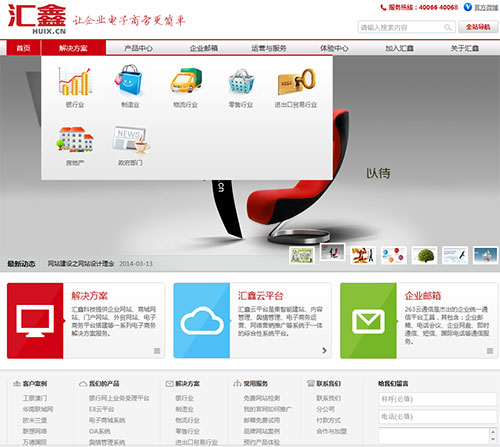Open the 关于汇鑫 navigation tab
The width and height of the screenshot is (500, 447).
coord(465,48)
